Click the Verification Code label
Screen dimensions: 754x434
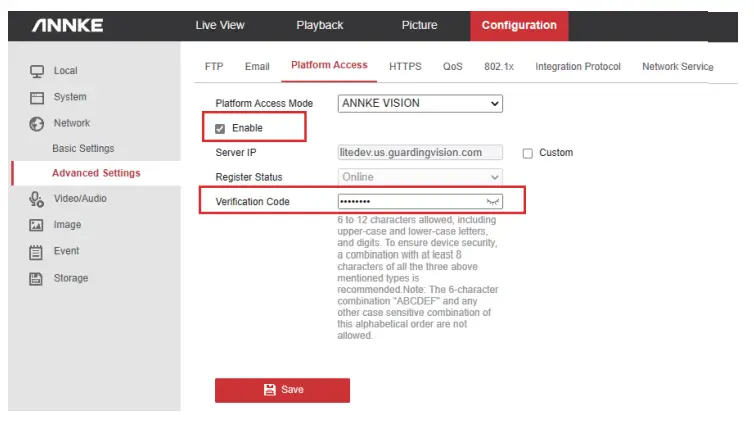click(252, 202)
